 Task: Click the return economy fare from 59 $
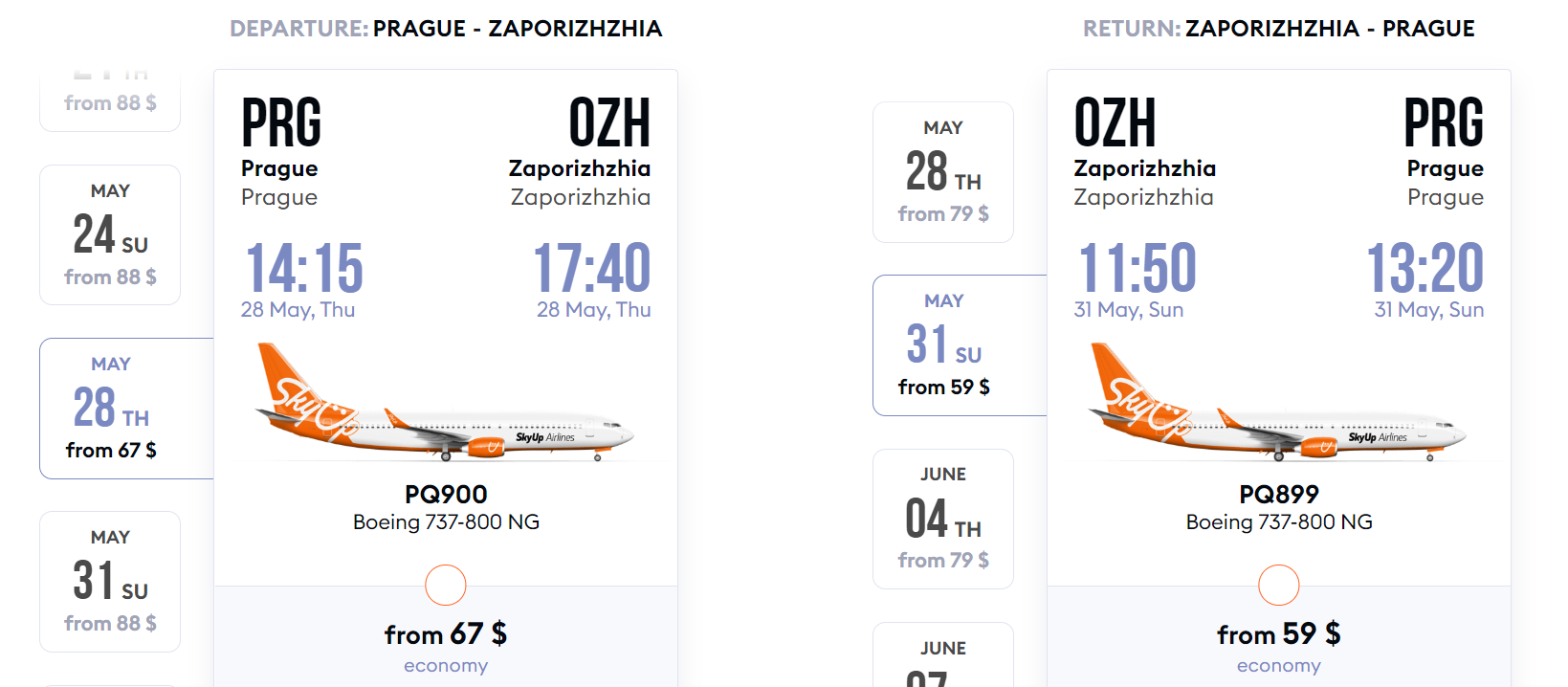pyautogui.click(x=1279, y=644)
